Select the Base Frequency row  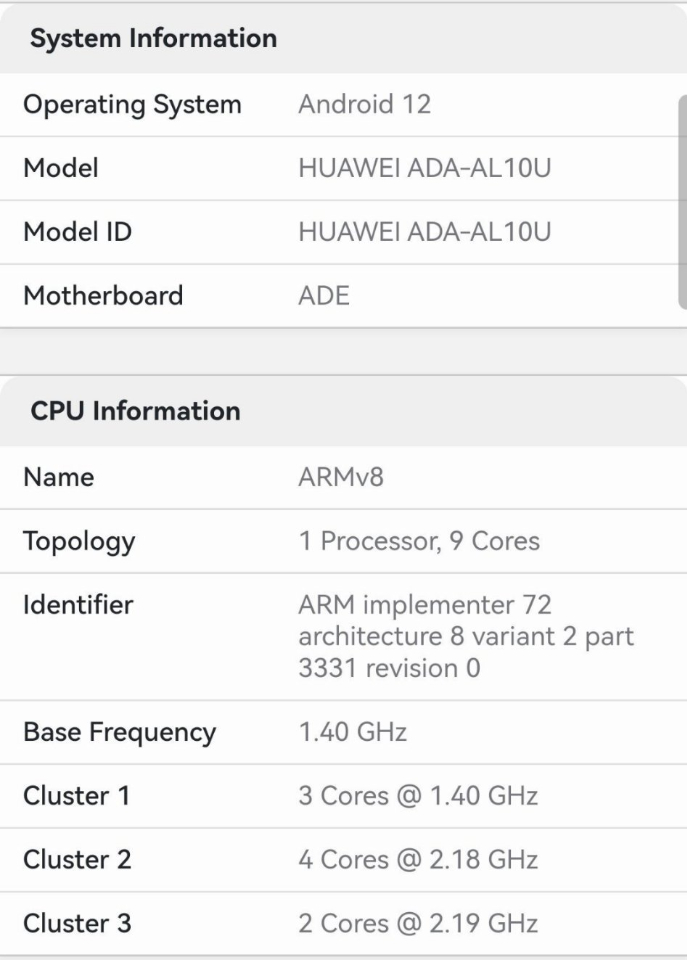tap(344, 732)
